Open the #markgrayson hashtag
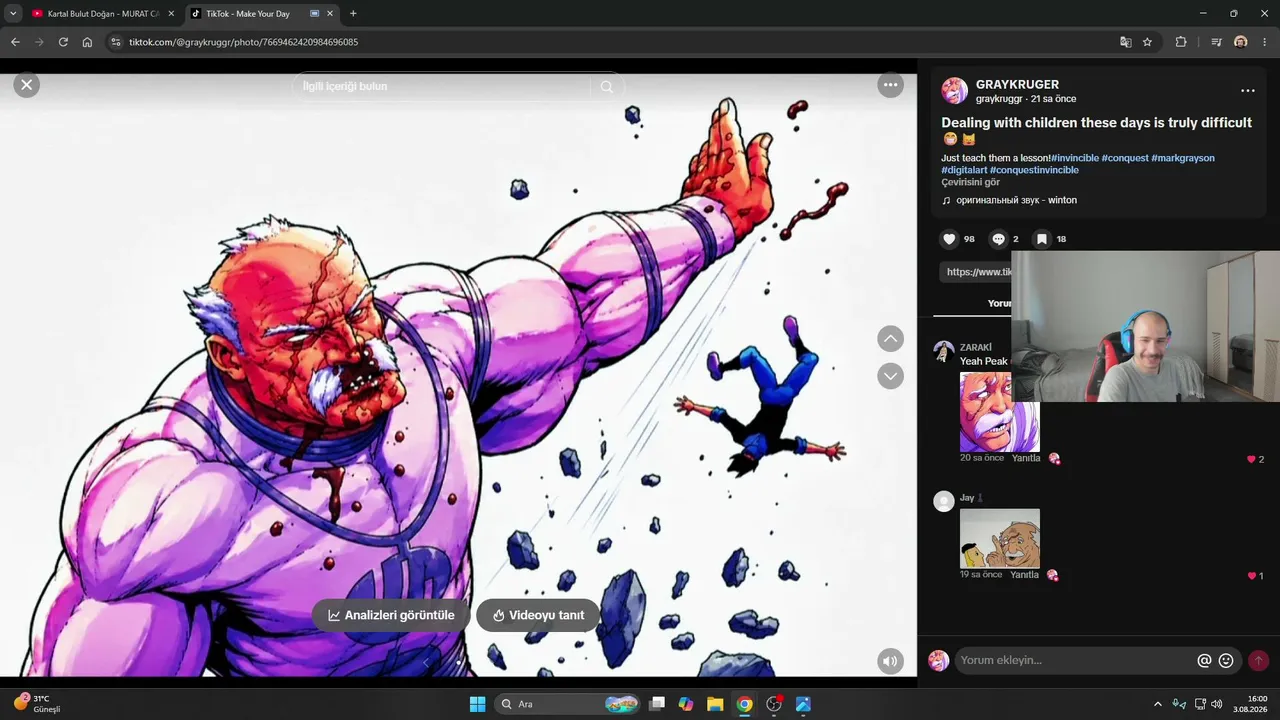 tap(1183, 158)
